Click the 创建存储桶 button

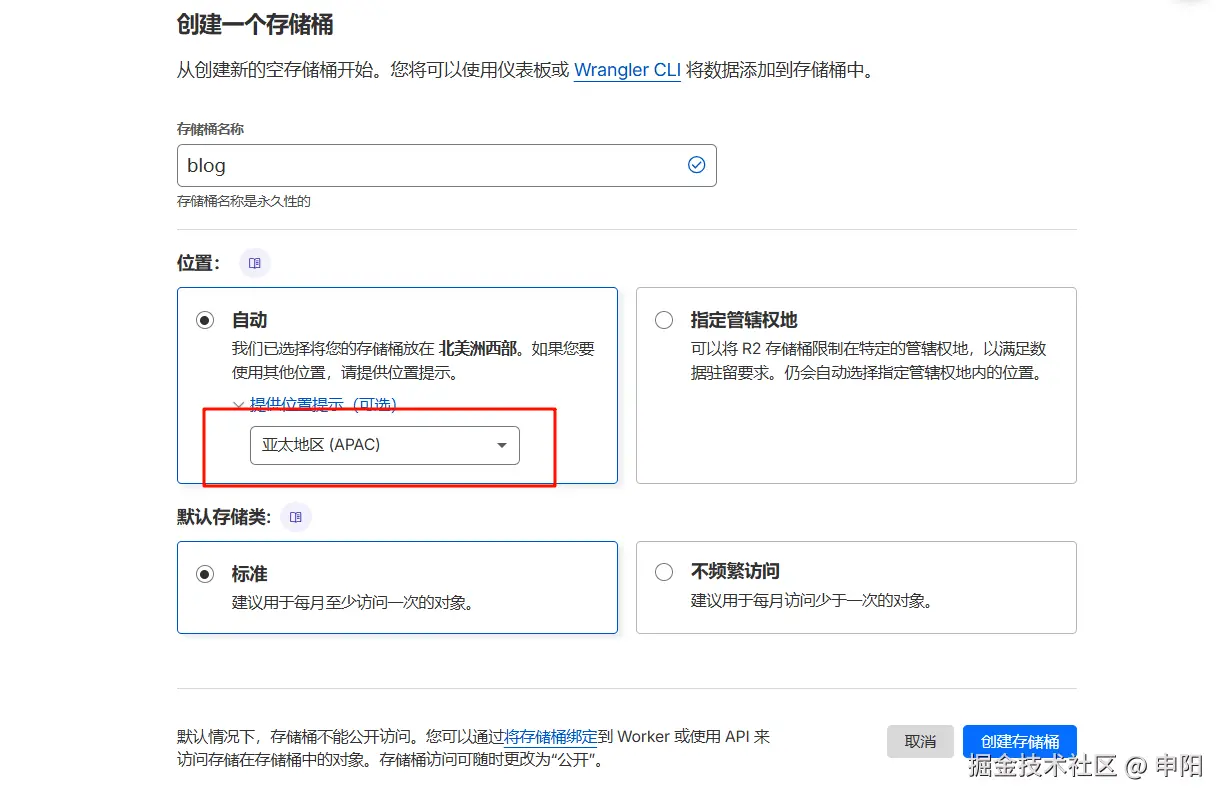(x=1020, y=741)
